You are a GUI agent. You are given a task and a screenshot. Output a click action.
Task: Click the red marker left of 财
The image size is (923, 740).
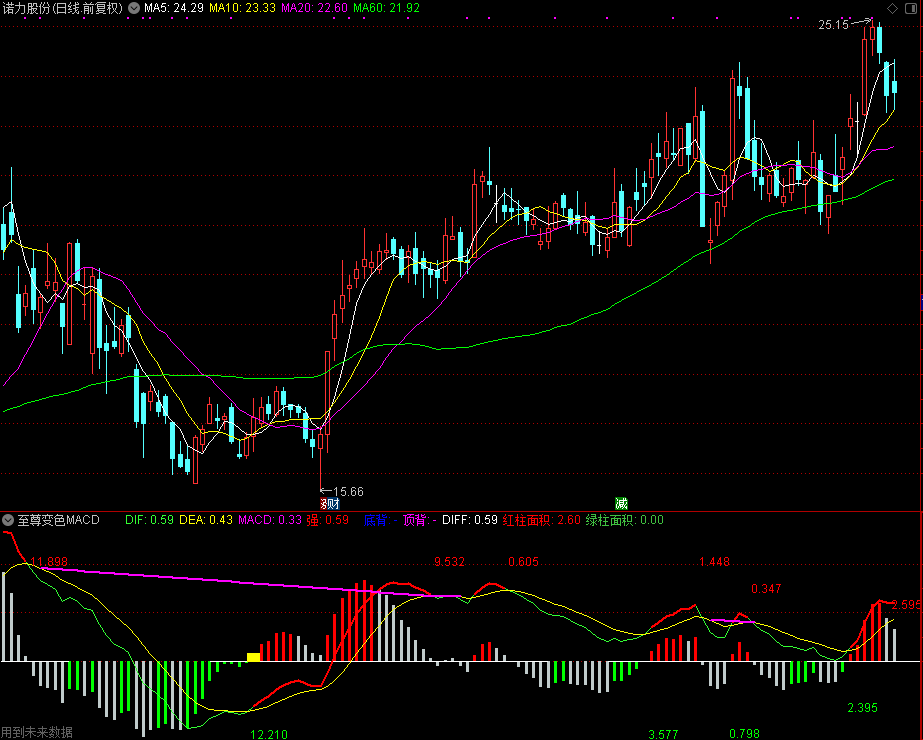click(x=323, y=503)
